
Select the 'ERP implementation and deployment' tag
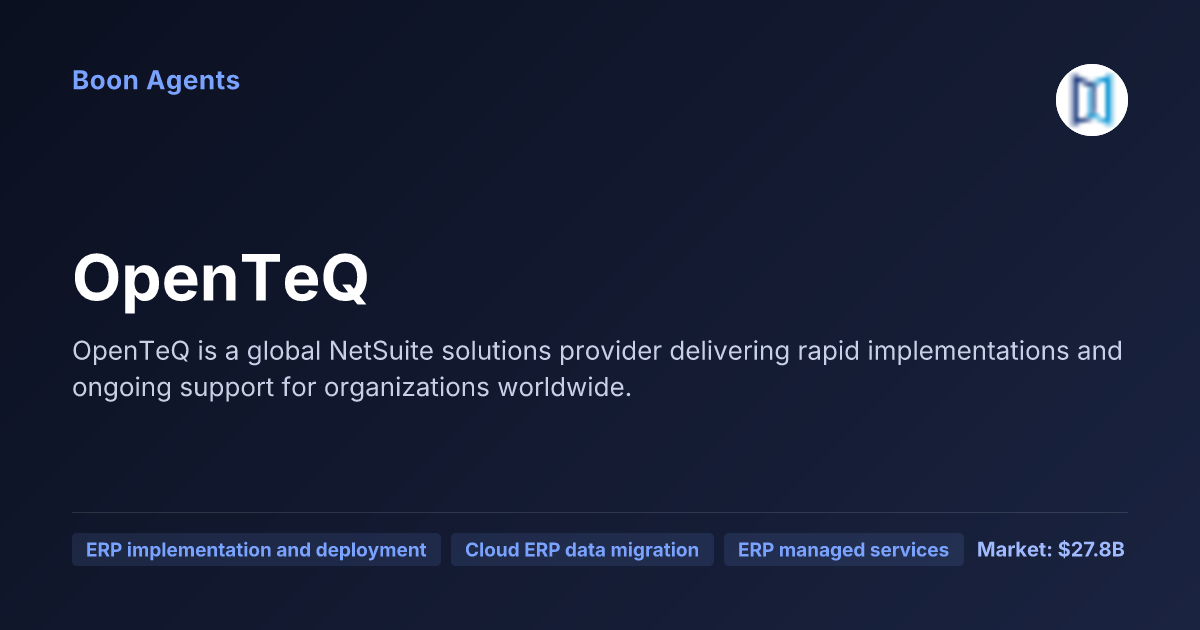tap(256, 550)
